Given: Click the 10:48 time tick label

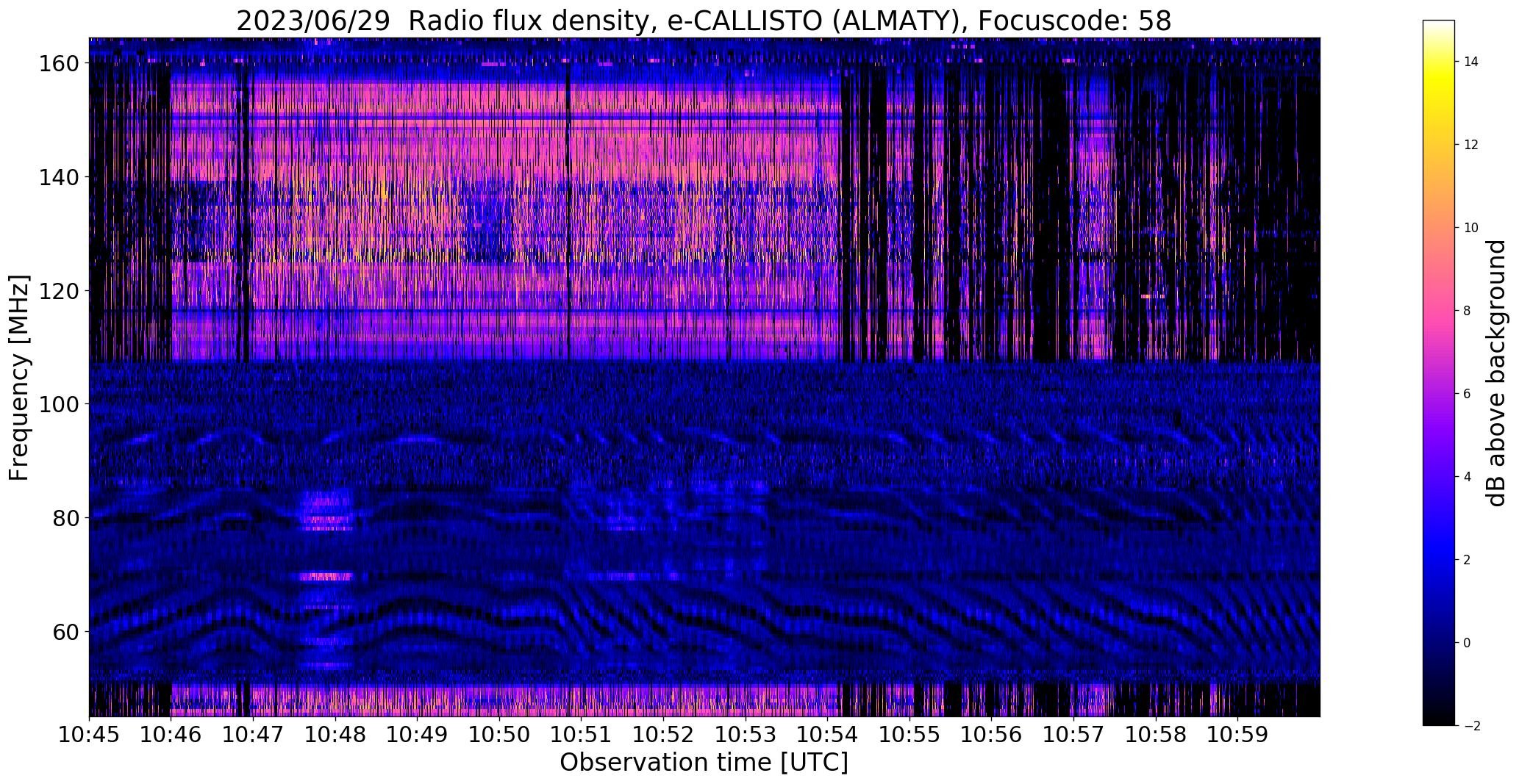Looking at the screenshot, I should coord(335,735).
